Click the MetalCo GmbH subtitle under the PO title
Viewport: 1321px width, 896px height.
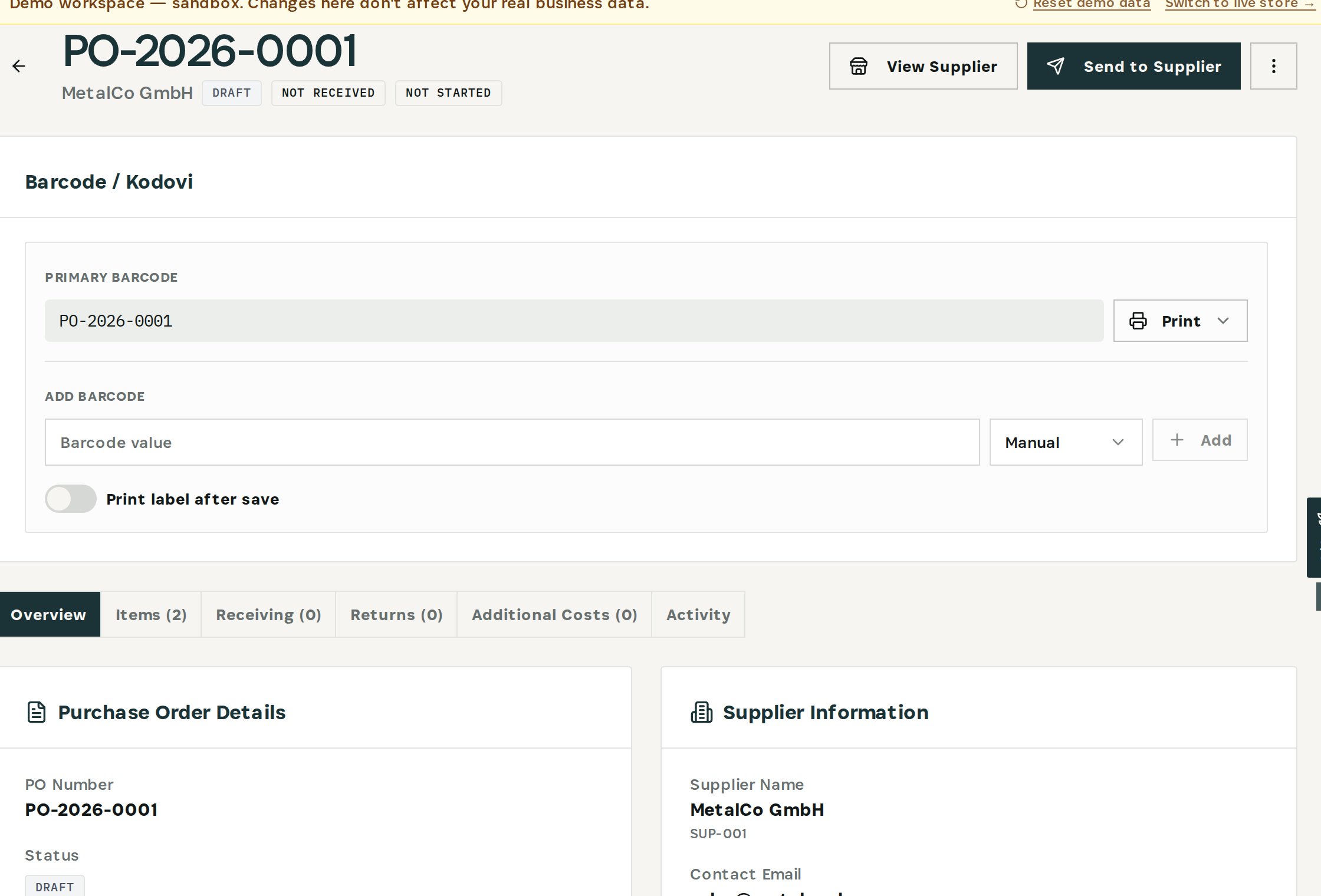tap(127, 93)
